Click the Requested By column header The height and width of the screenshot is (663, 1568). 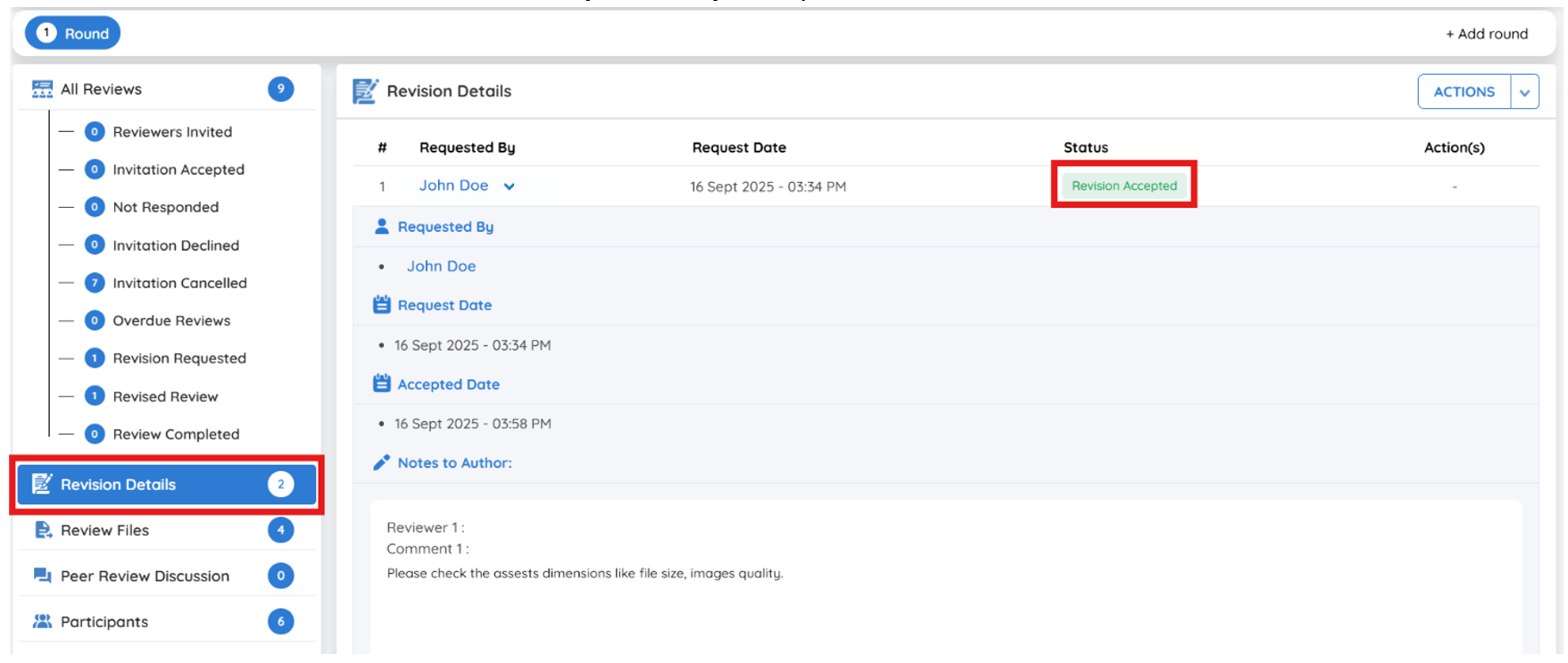pyautogui.click(x=468, y=147)
